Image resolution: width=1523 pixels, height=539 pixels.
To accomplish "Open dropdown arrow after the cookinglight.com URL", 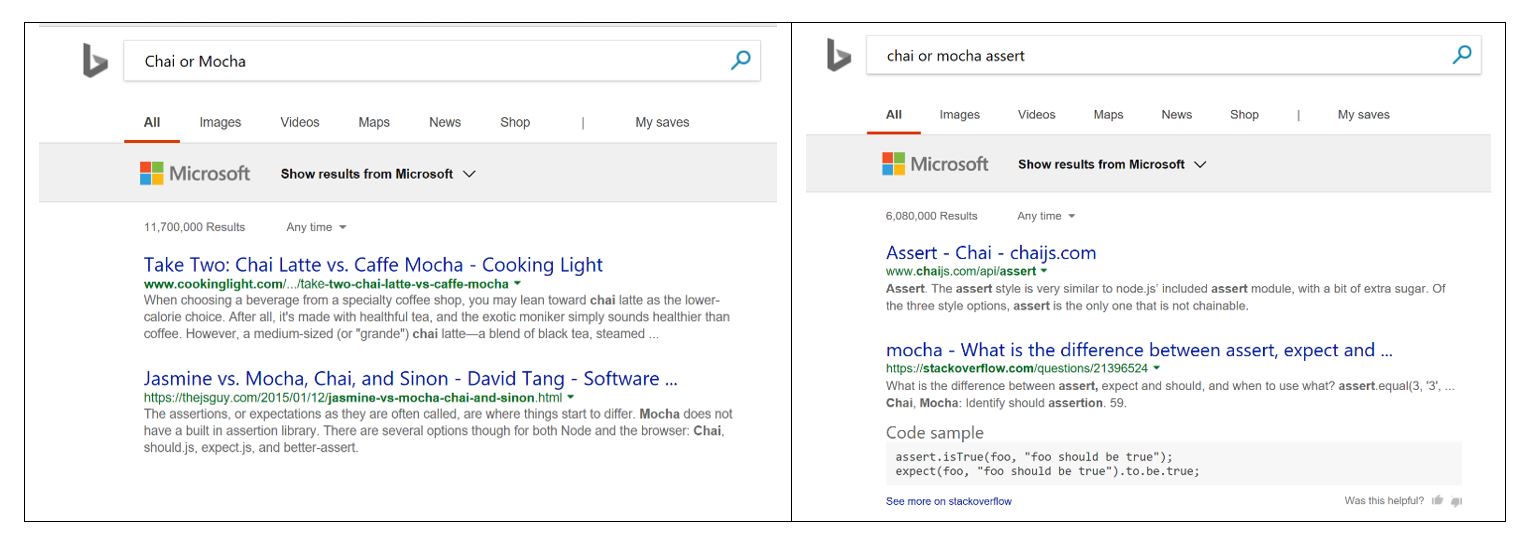I will [x=517, y=284].
